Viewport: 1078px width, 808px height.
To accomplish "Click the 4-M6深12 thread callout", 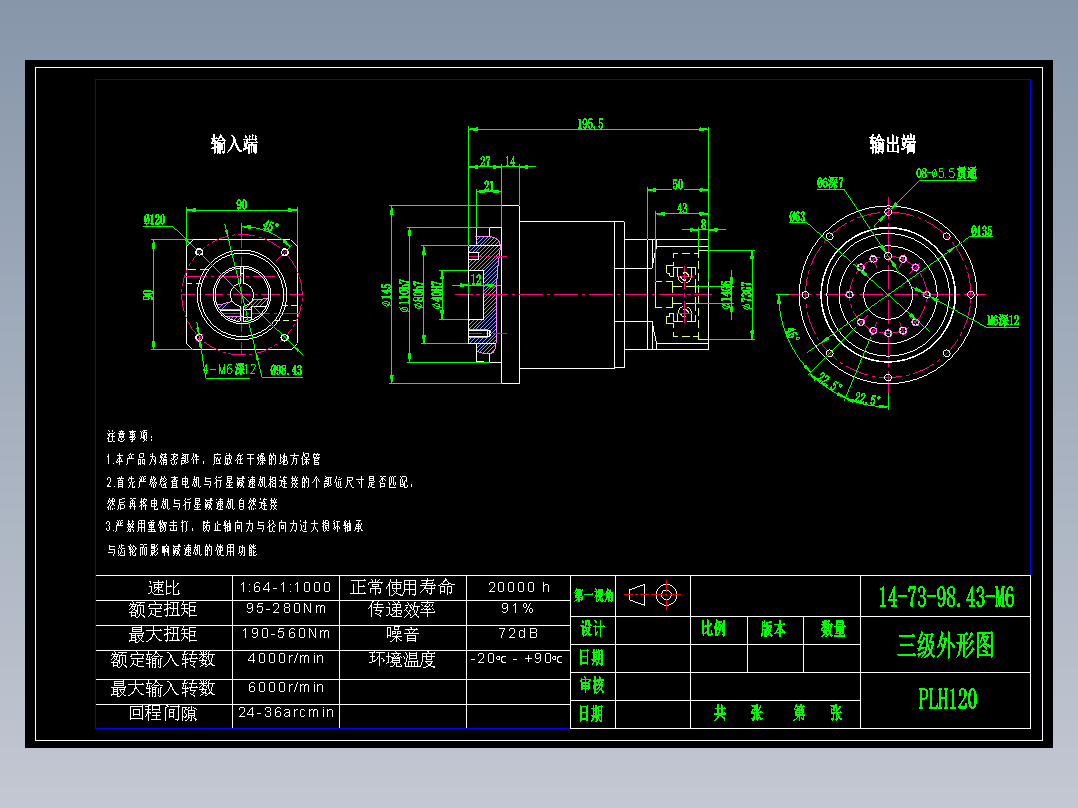I will 228,370.
